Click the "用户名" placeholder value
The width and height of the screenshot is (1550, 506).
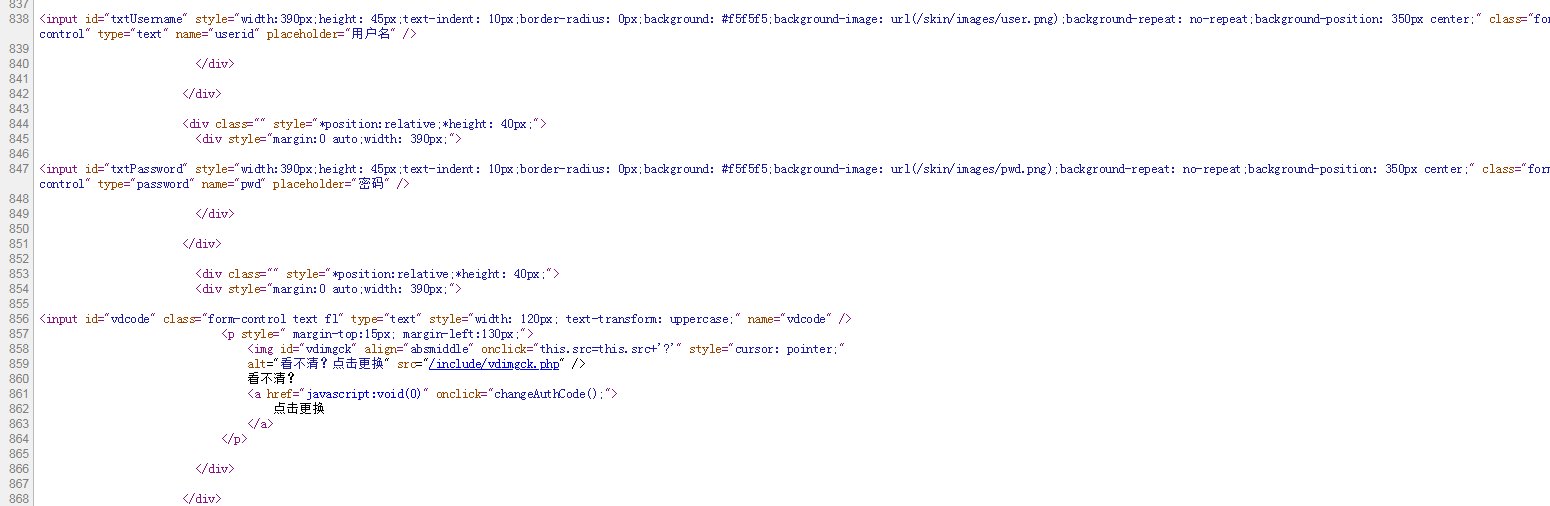pyautogui.click(x=371, y=34)
